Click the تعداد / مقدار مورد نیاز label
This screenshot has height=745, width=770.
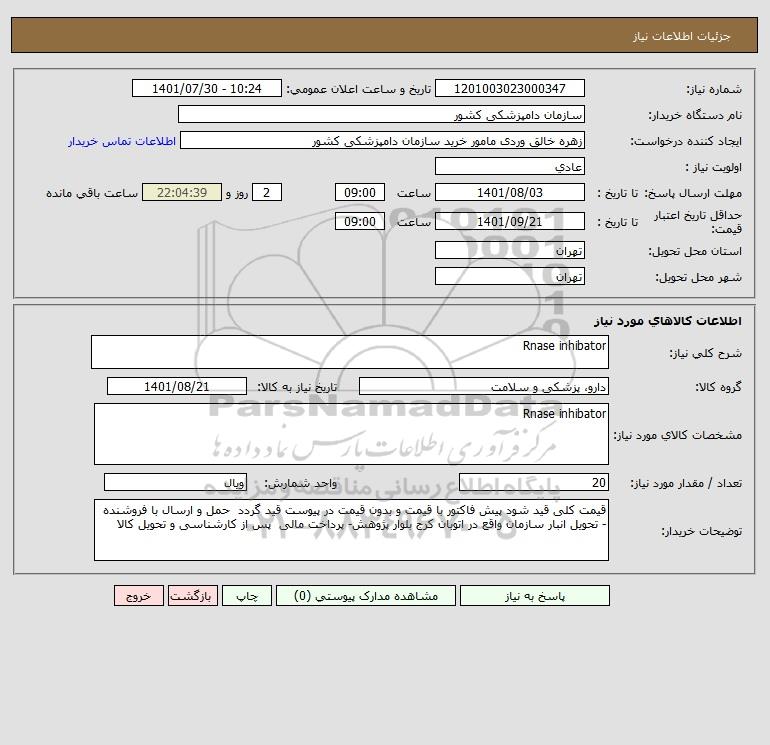[686, 483]
